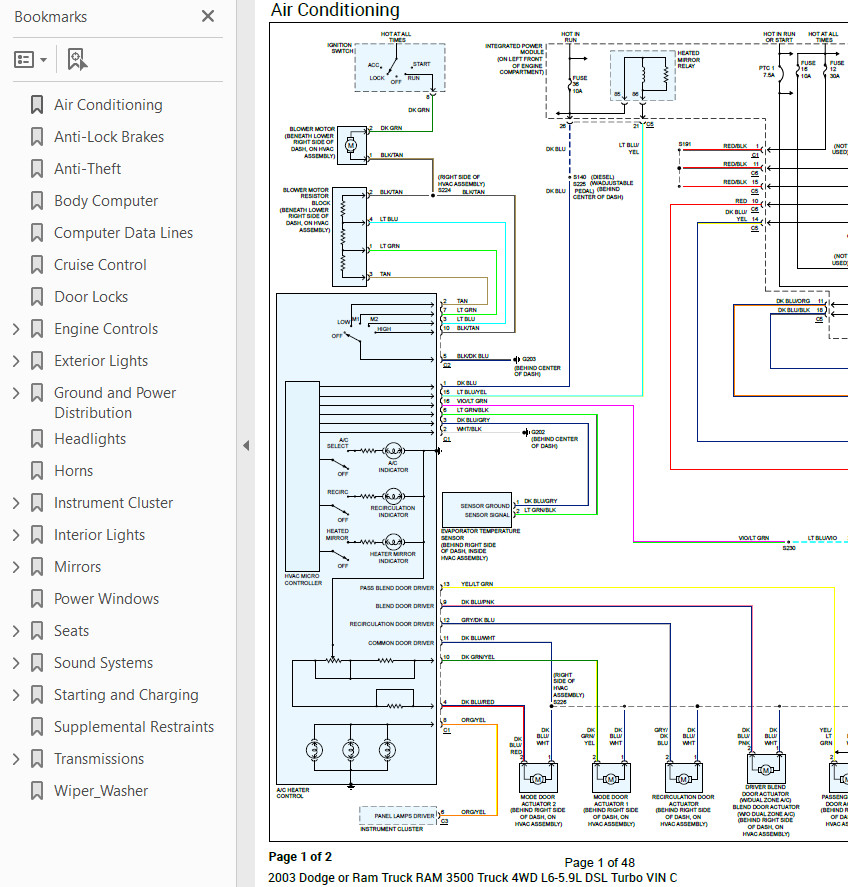Click the Sound Systems bookmark label
The height and width of the screenshot is (887, 848).
pyautogui.click(x=104, y=663)
